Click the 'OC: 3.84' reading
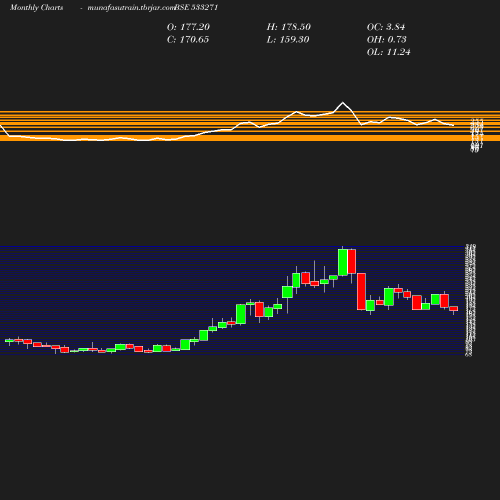500x500 pixels. (x=386, y=27)
